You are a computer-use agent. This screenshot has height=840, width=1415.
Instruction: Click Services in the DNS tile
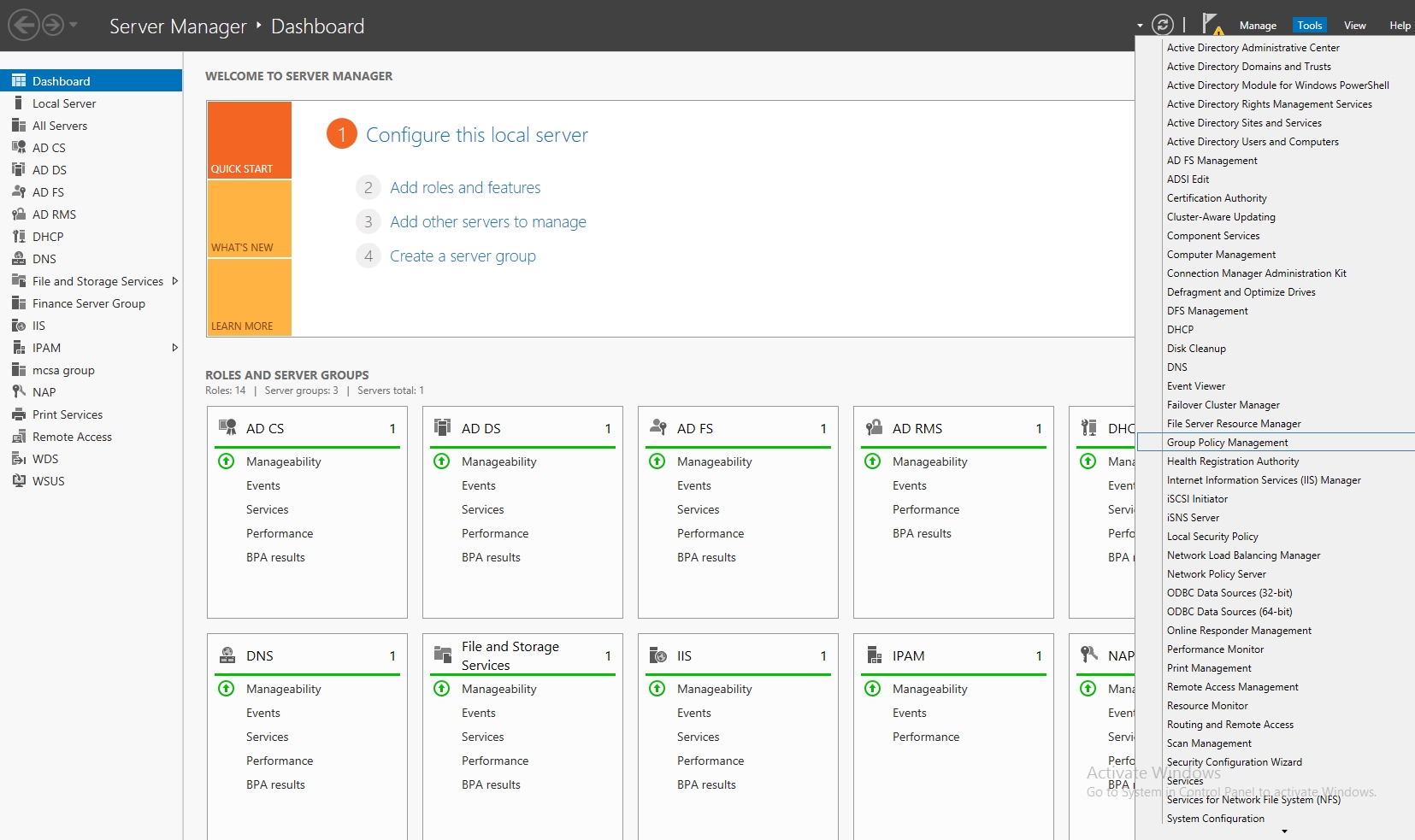[267, 737]
